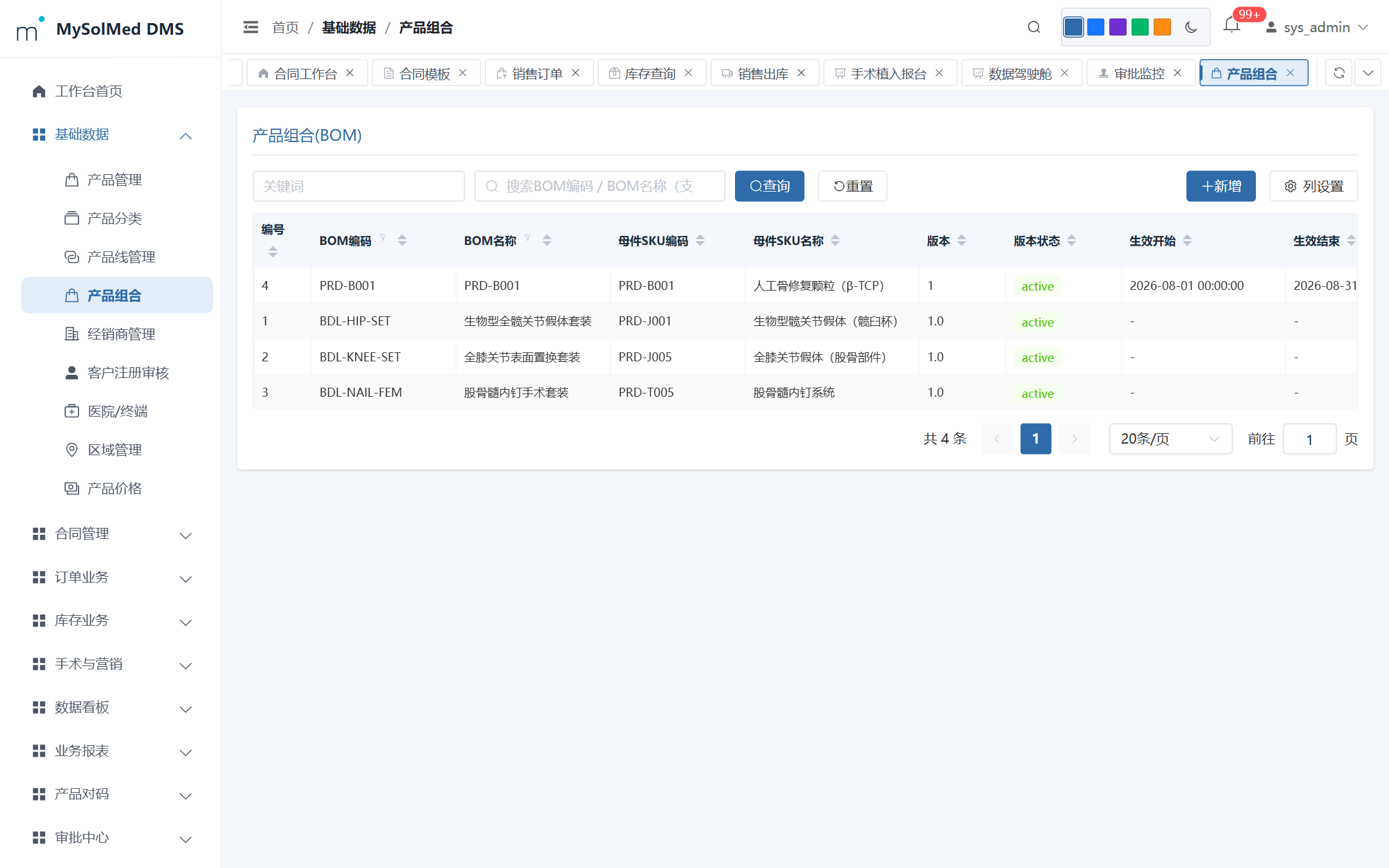Screen dimensions: 1389x868
Task: Open the 20条/页 page size dropdown
Action: click(x=1170, y=439)
